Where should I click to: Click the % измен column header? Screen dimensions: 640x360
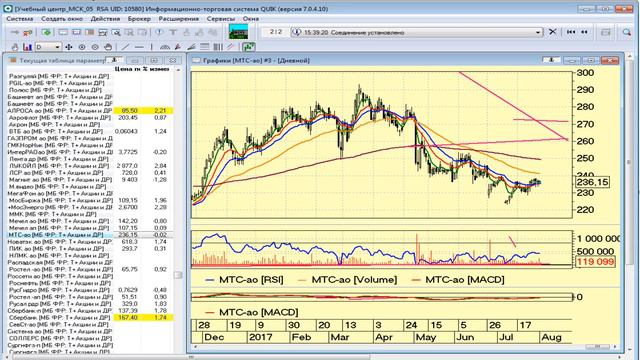[x=156, y=69]
